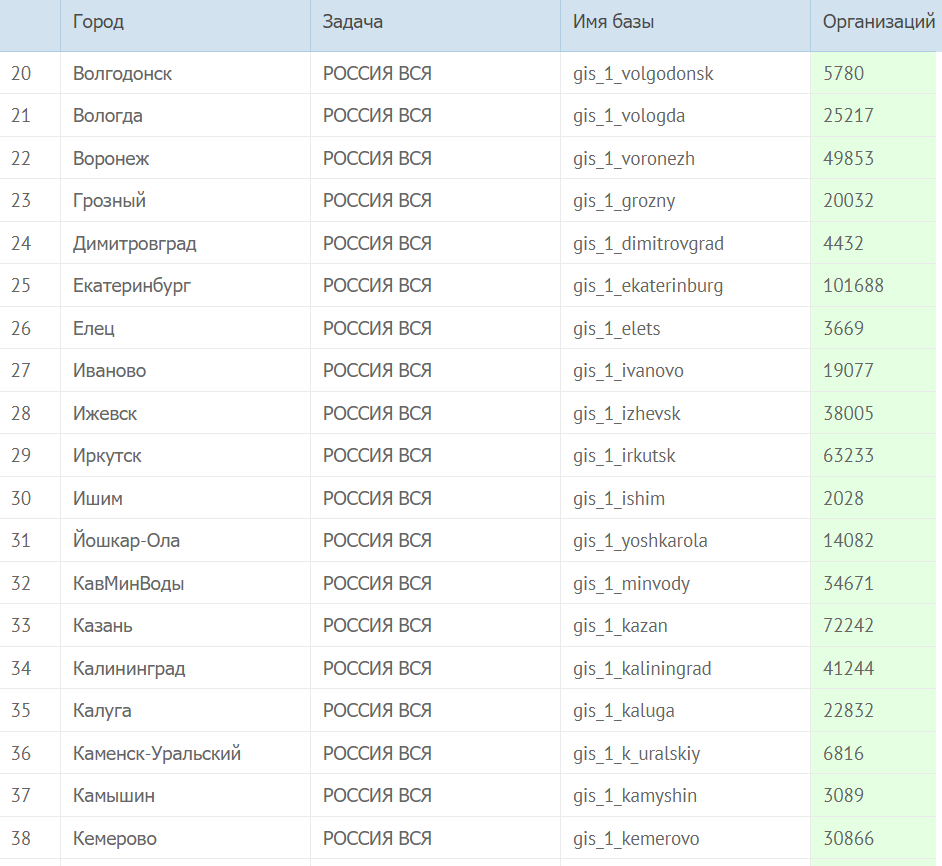
Task: Select row number 30
Action: [x=21, y=498]
